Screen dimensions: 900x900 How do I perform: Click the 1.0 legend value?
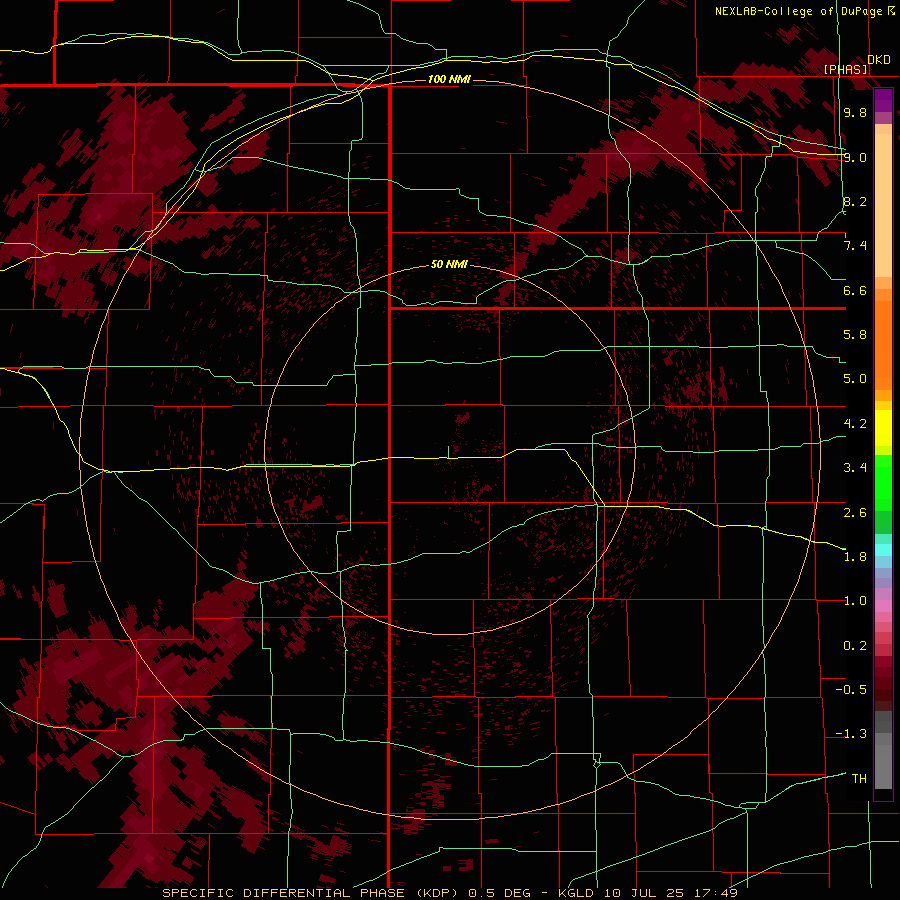click(x=855, y=601)
